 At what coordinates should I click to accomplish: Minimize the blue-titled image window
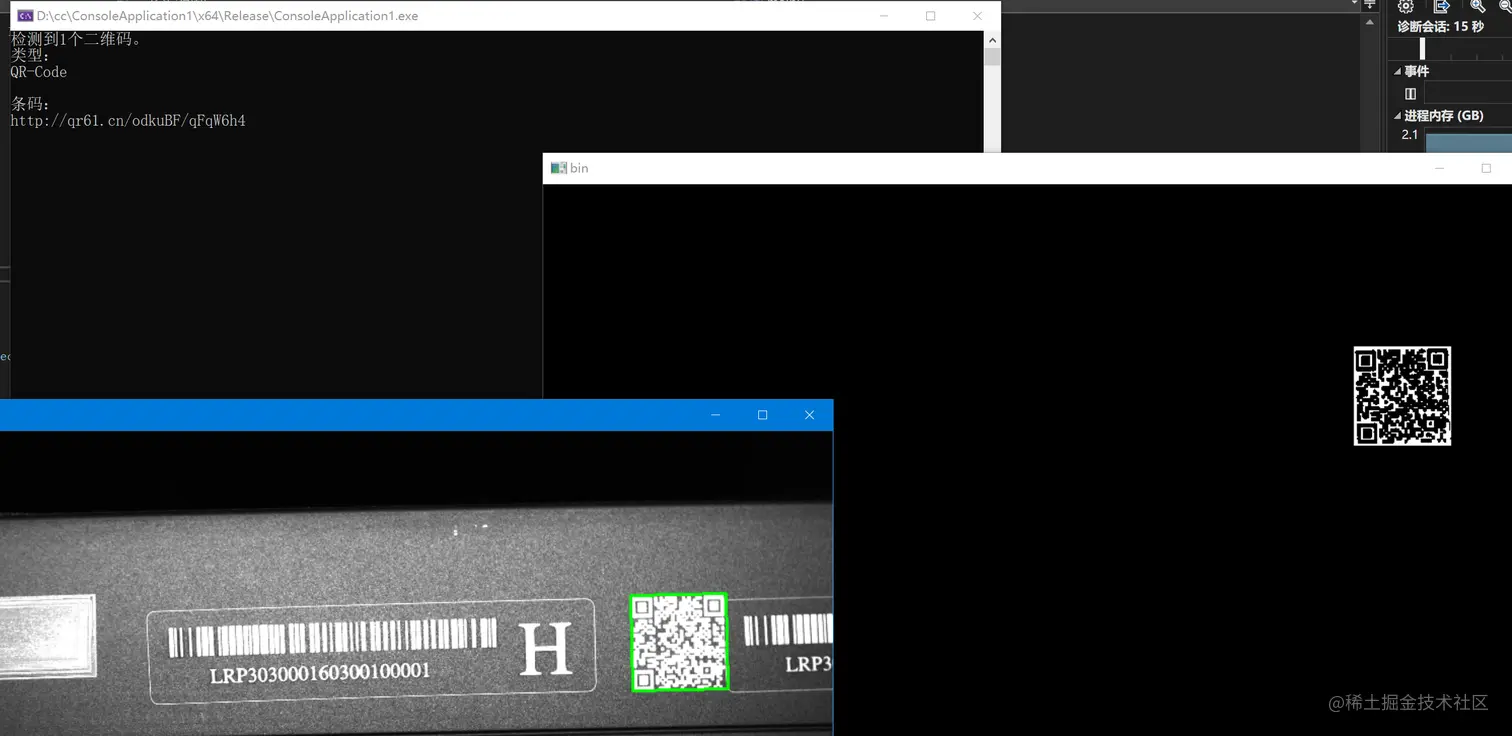tap(716, 415)
